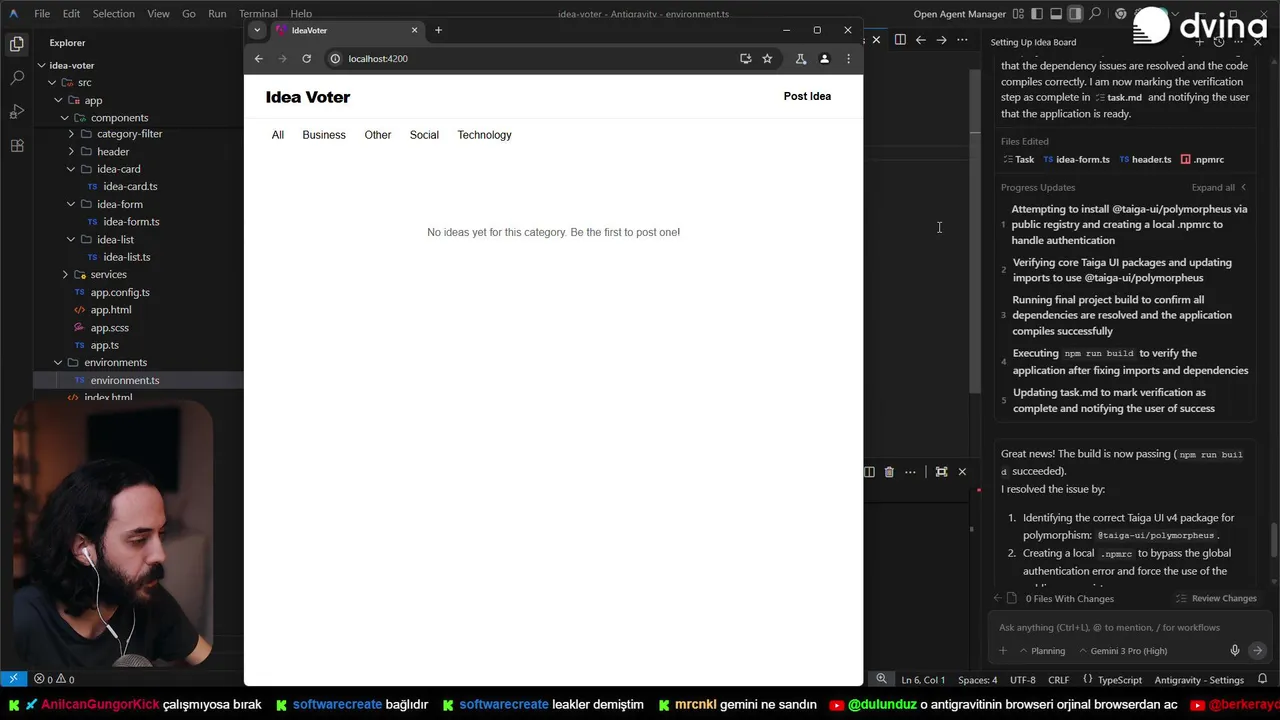Click the site info icon beside localhost:4200
Viewport: 1280px width, 720px height.
point(336,59)
